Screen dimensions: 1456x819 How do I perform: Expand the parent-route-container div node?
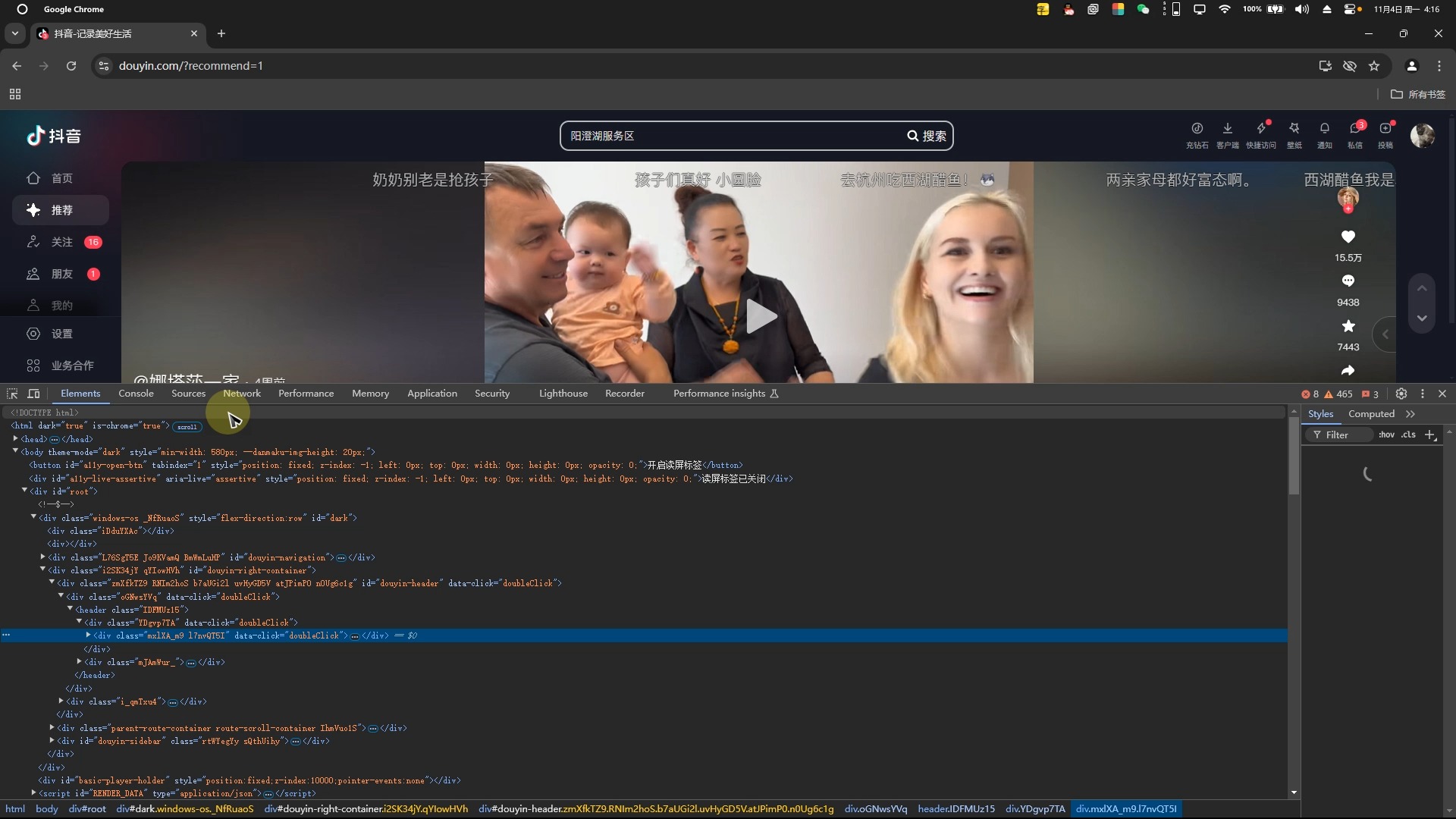coord(52,728)
